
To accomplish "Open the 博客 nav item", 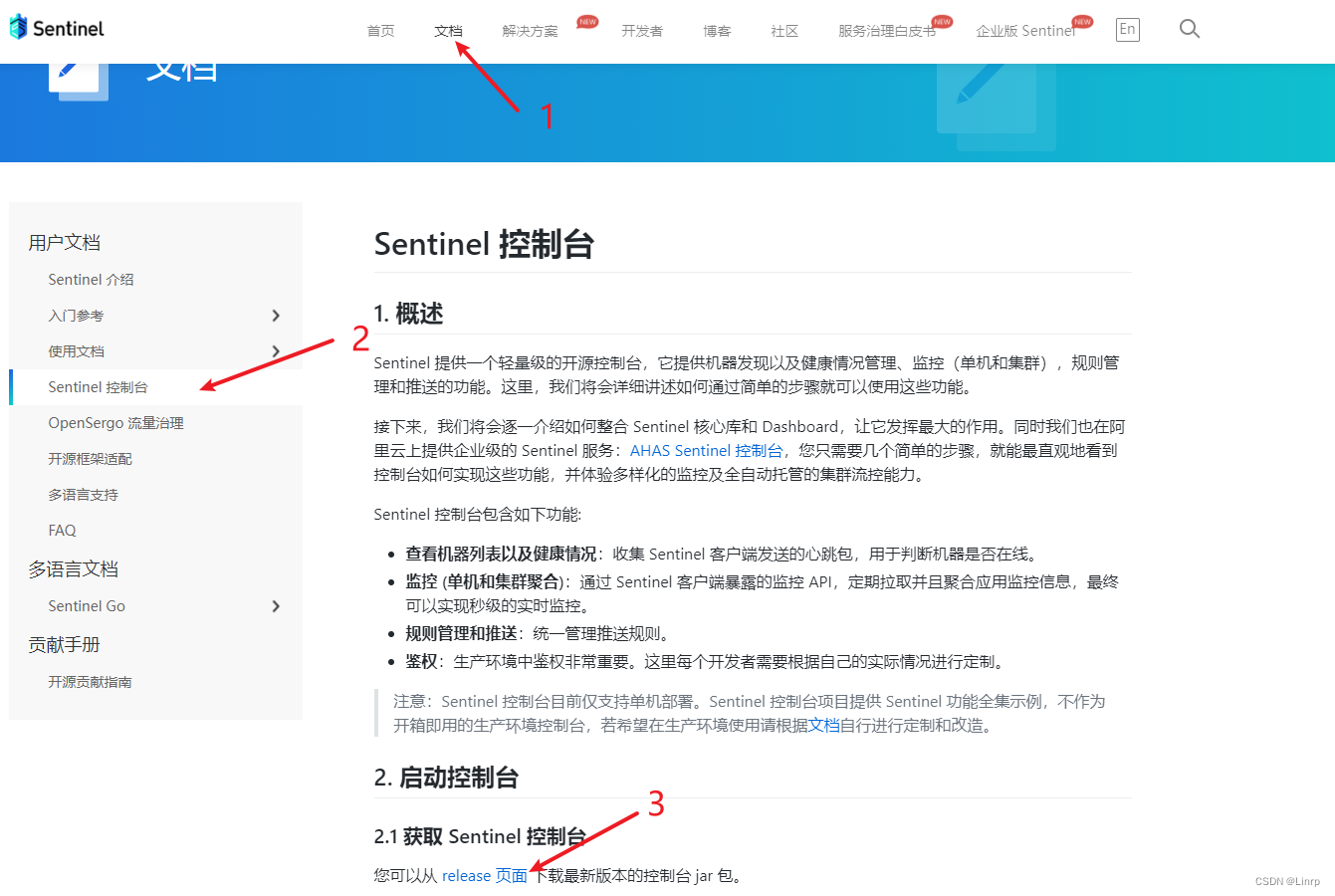I will pyautogui.click(x=717, y=31).
